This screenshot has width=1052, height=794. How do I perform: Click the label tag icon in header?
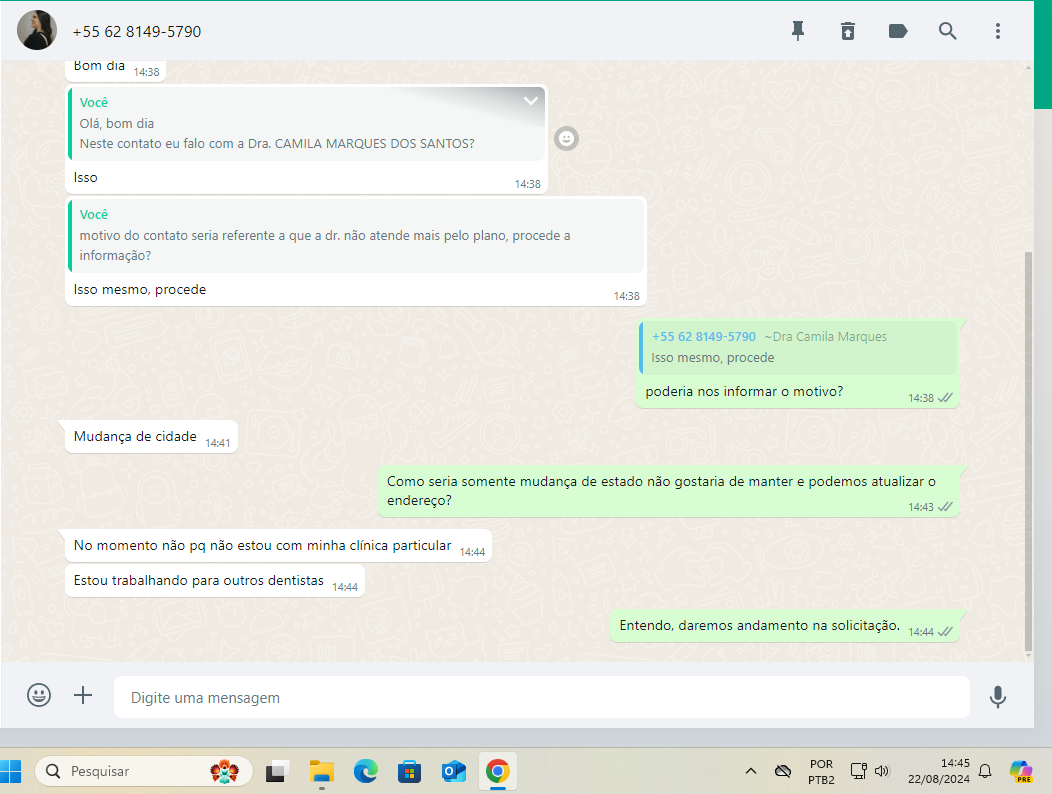coord(898,31)
